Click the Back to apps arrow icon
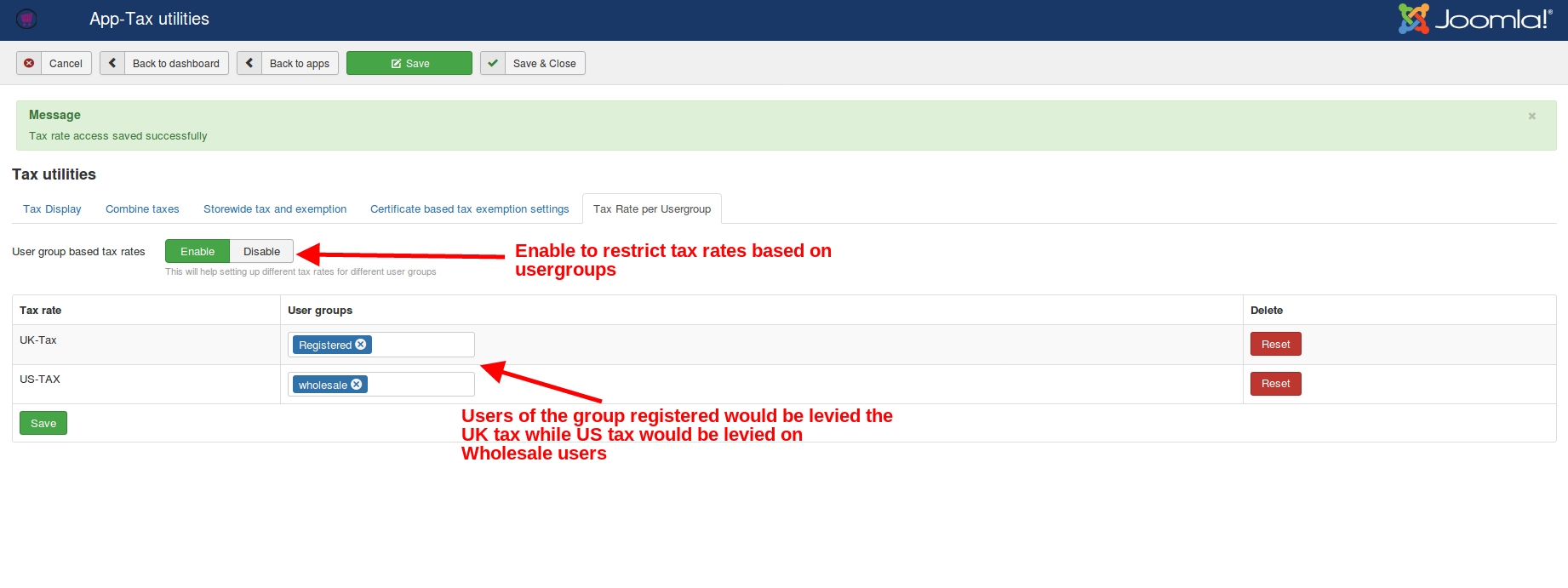The width and height of the screenshot is (1568, 588). [249, 63]
